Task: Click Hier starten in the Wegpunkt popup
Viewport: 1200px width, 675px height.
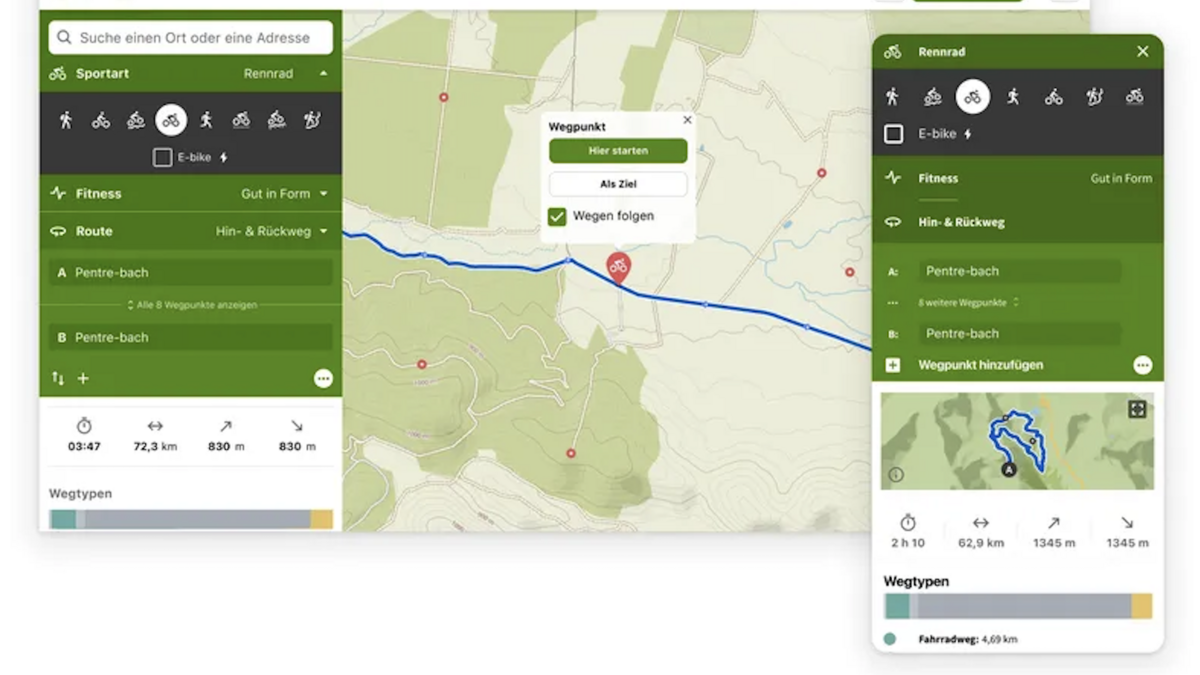Action: (618, 151)
